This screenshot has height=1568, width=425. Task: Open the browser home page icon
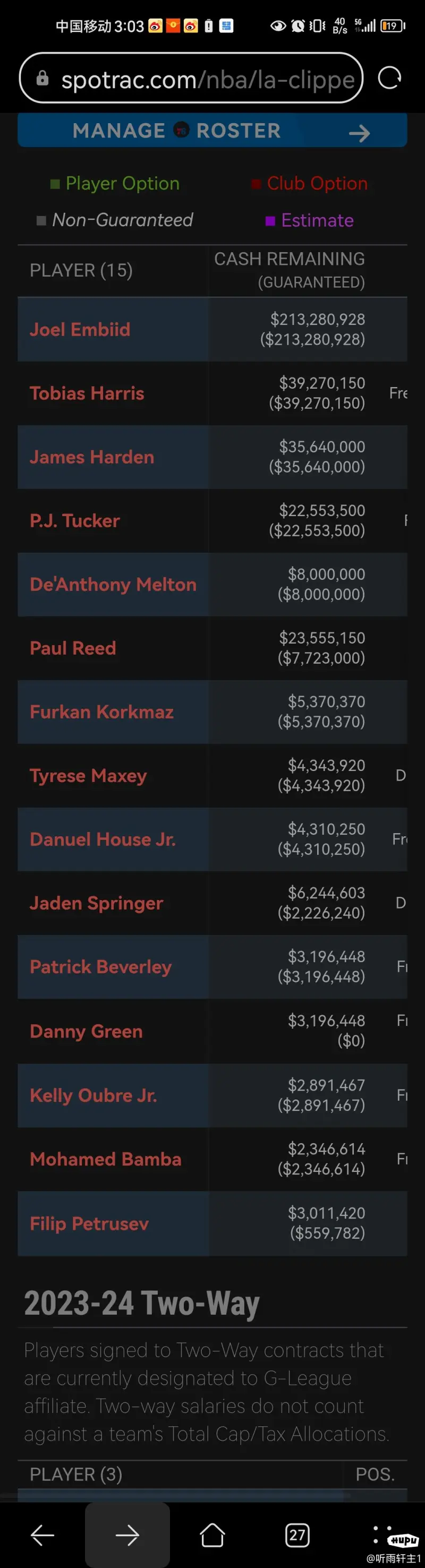tap(212, 1535)
